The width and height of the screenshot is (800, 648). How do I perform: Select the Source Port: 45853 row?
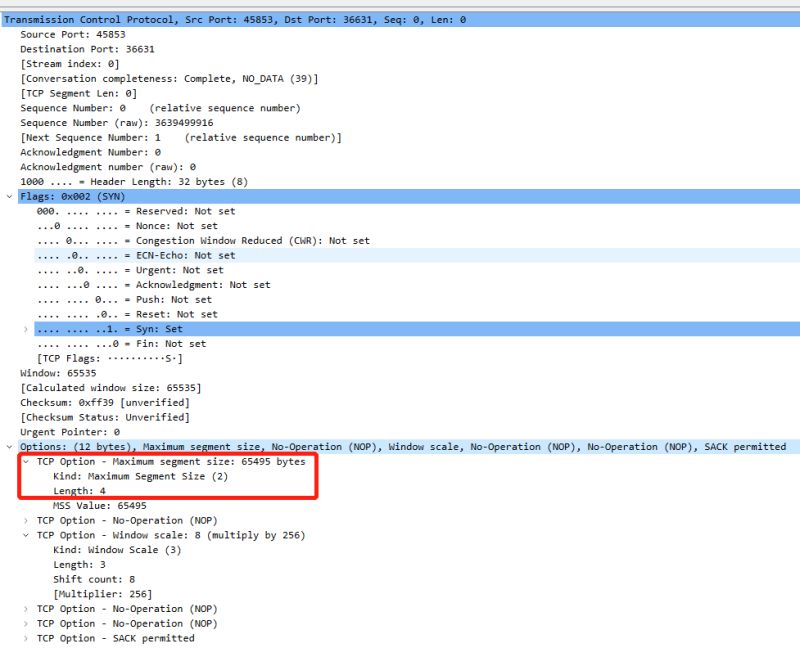click(x=73, y=34)
